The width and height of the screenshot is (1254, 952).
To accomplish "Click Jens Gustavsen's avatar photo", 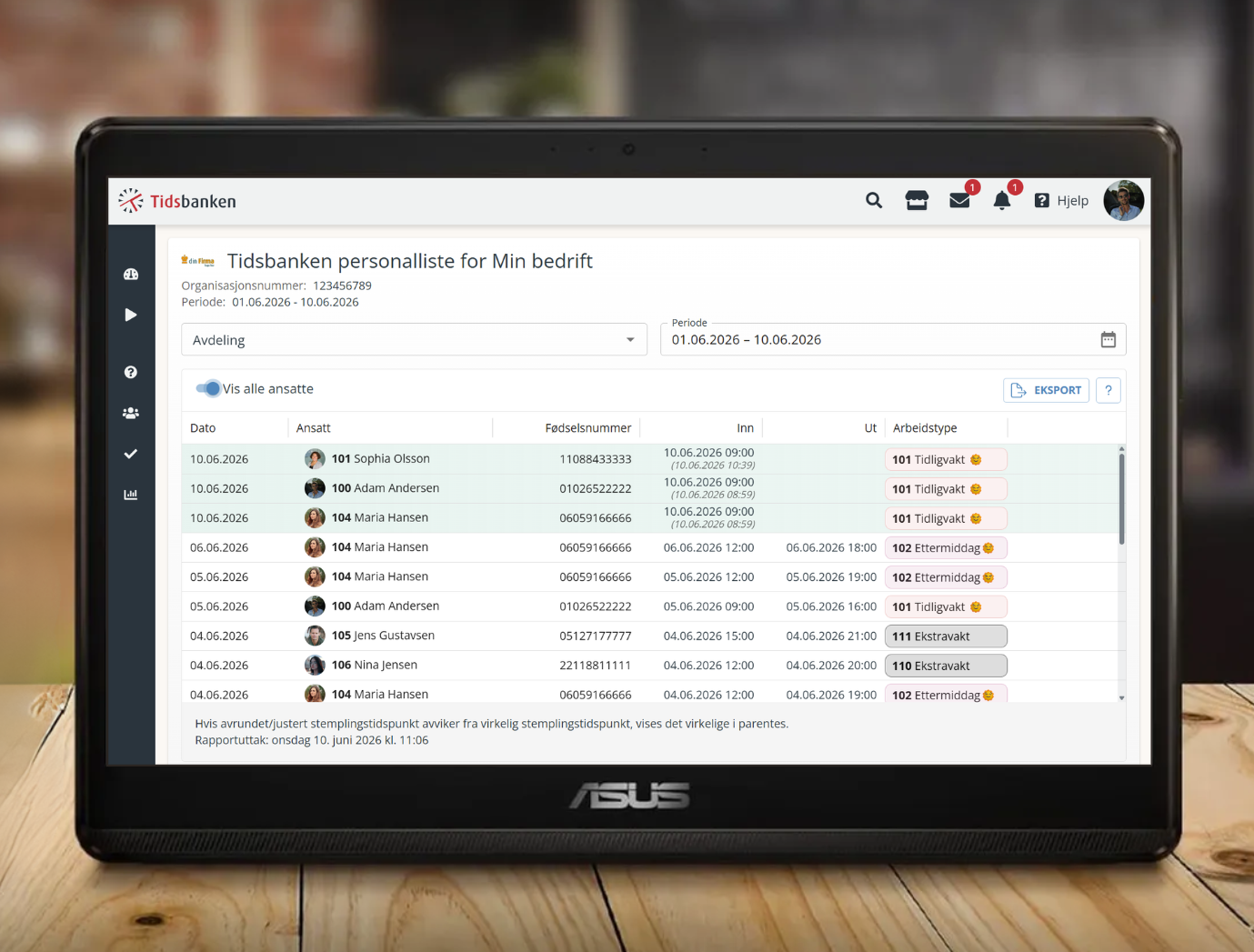I will point(315,636).
